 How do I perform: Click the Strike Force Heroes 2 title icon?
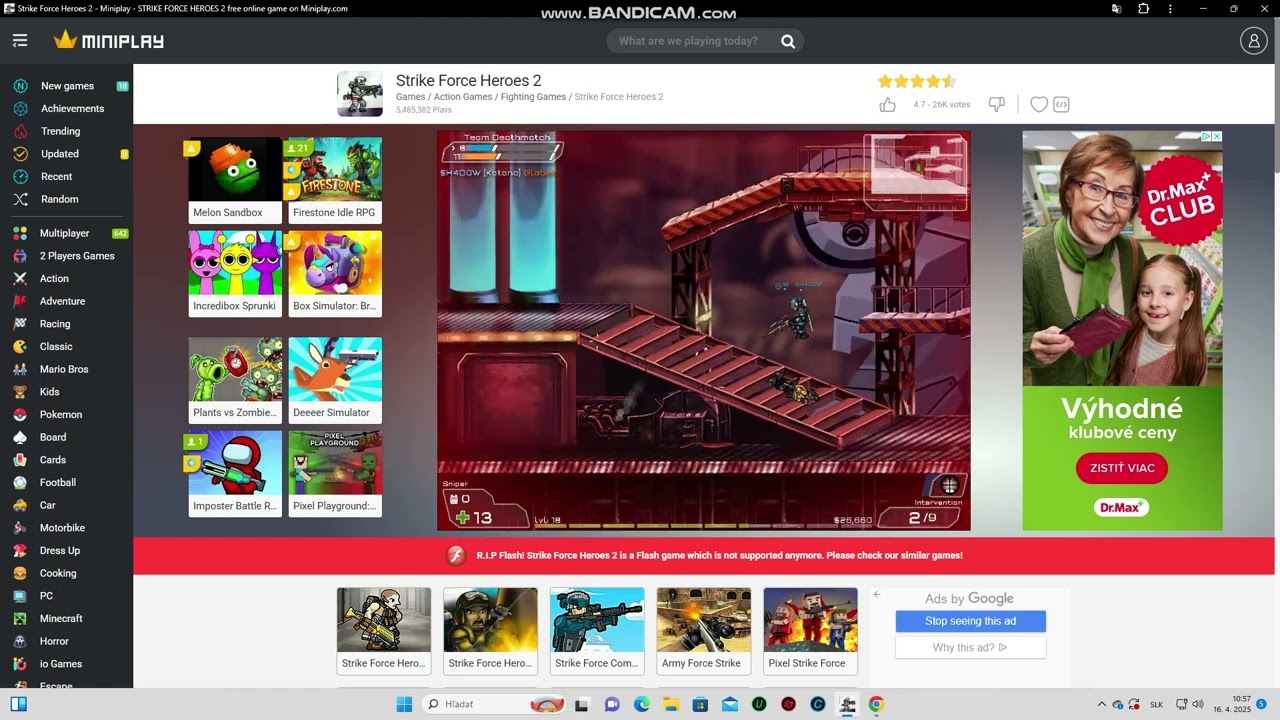(360, 94)
